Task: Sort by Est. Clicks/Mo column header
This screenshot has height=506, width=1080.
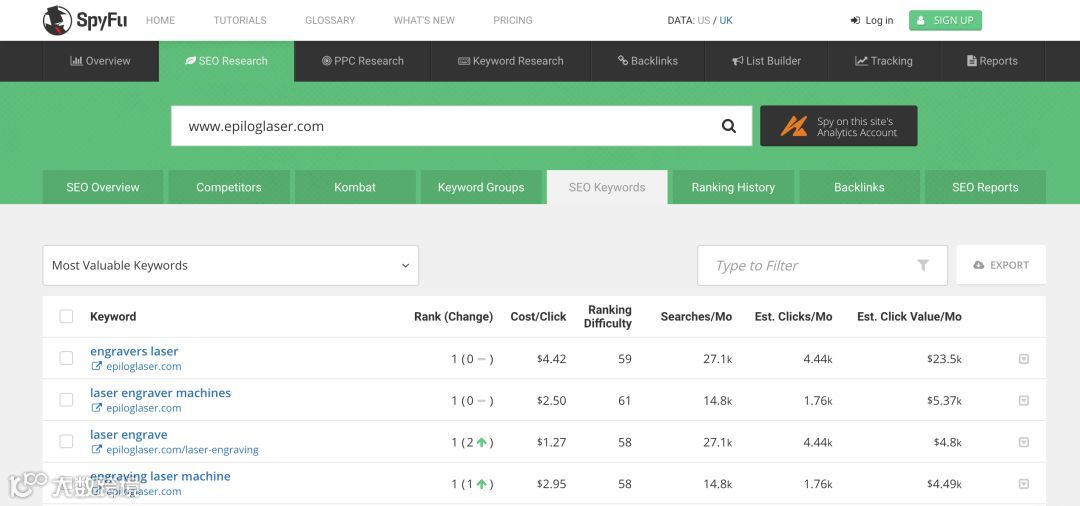Action: 793,317
